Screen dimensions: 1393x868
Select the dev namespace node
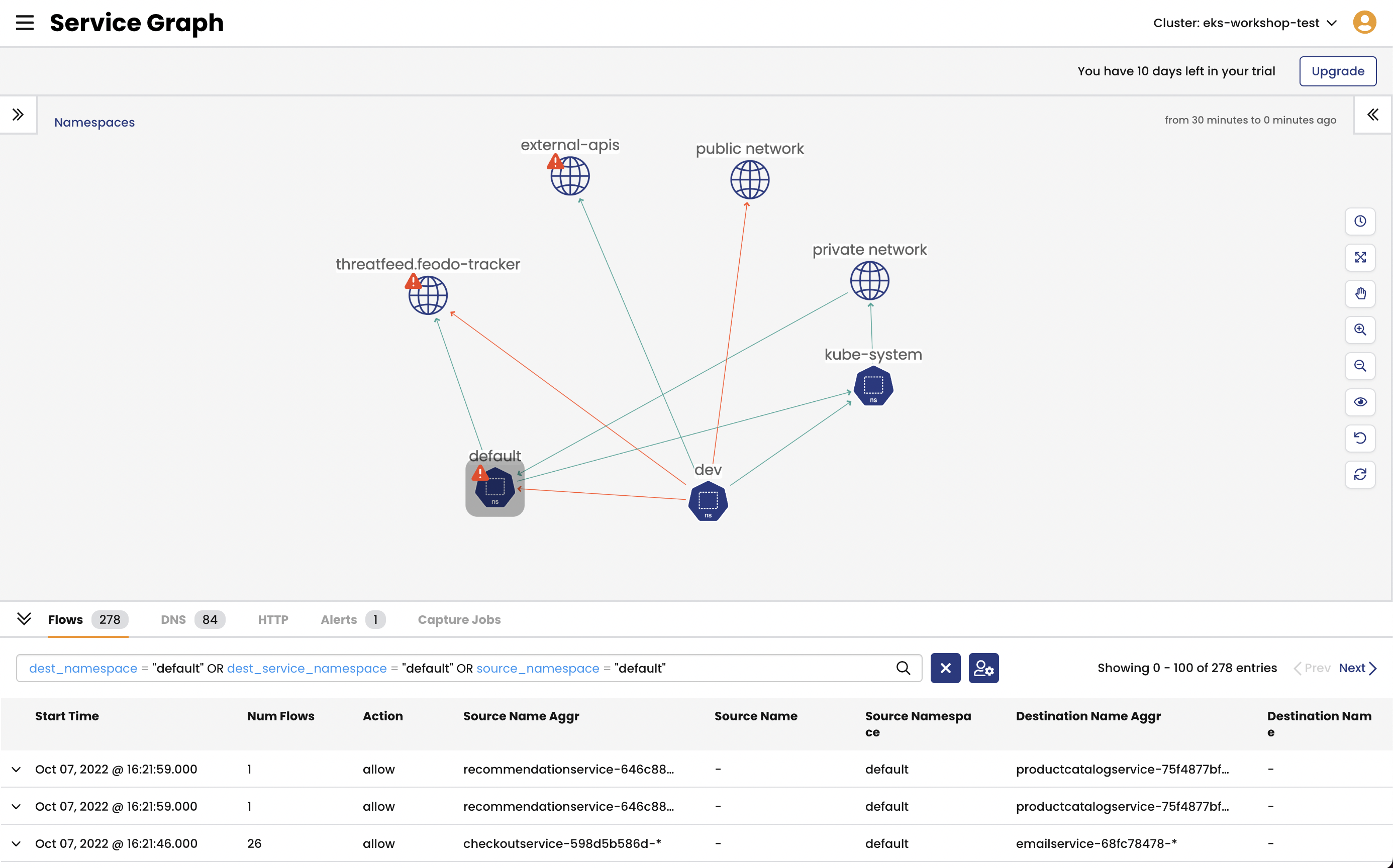708,501
